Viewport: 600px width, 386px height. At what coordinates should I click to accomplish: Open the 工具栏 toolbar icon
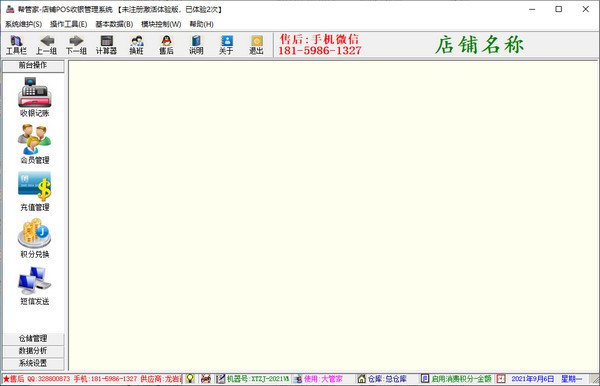click(x=16, y=45)
